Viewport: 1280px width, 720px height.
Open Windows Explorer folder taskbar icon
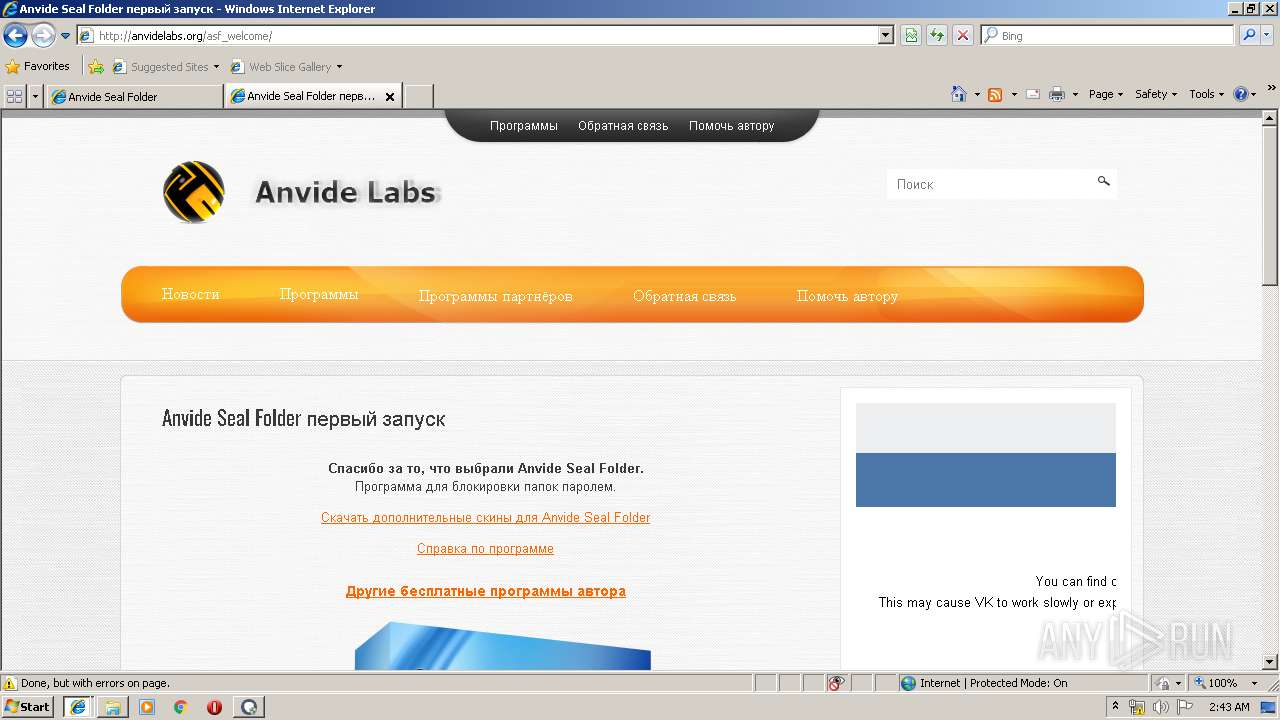pos(113,707)
